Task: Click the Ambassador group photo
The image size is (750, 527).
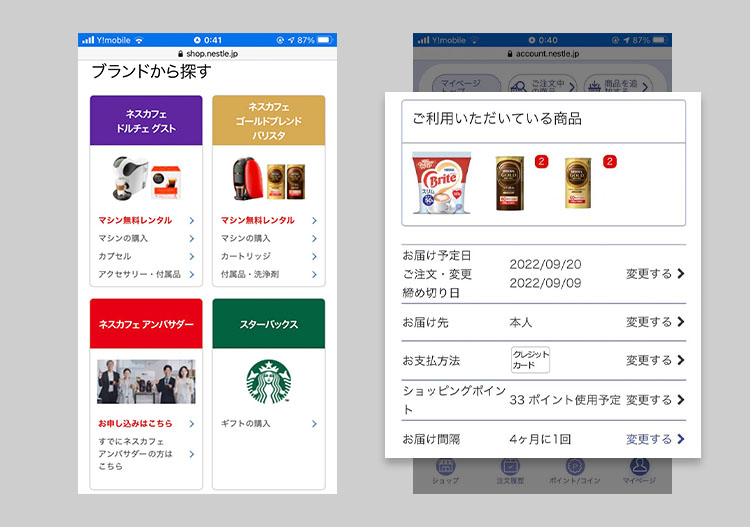Action: tap(146, 382)
